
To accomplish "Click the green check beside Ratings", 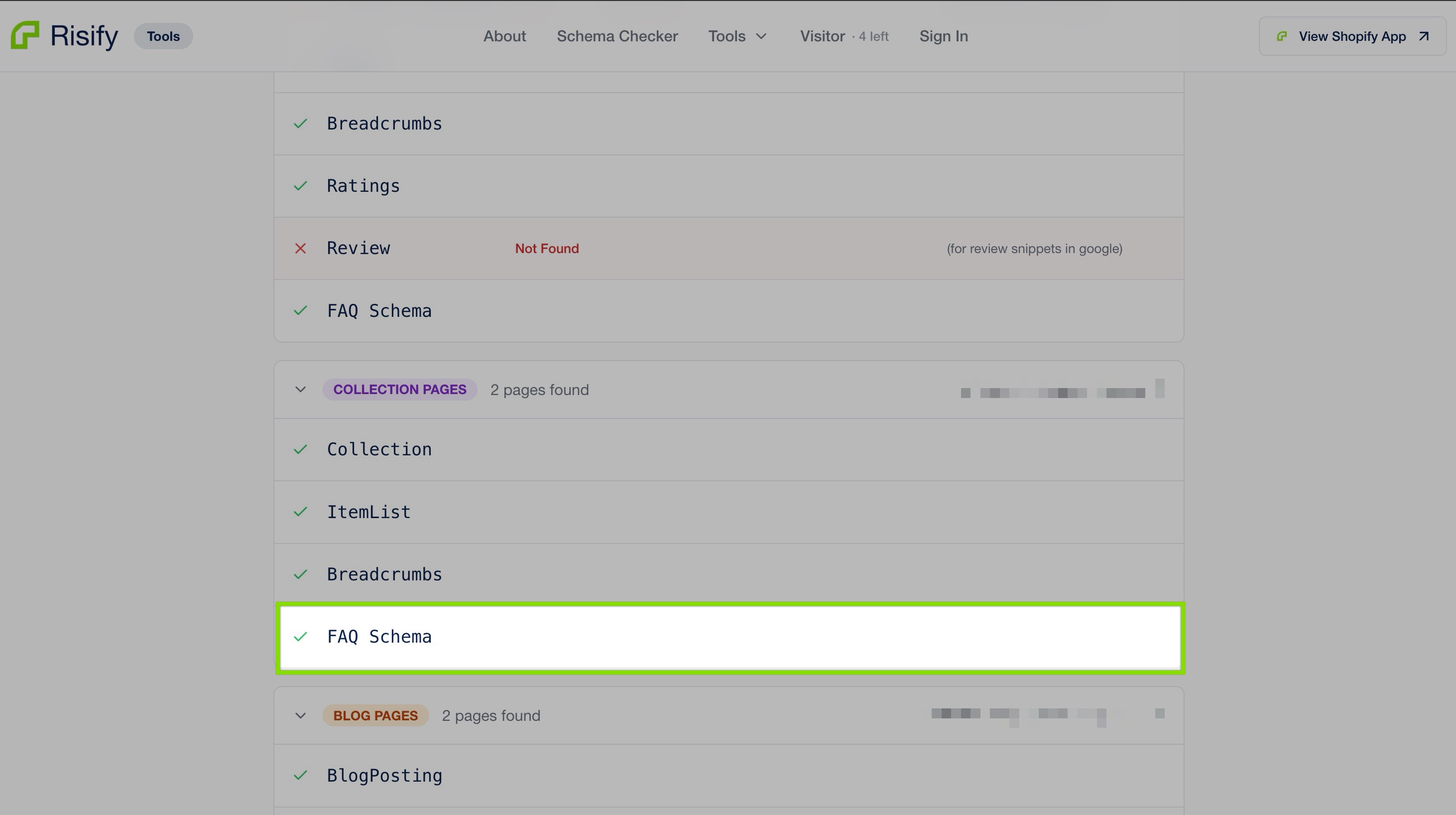I will (x=300, y=185).
